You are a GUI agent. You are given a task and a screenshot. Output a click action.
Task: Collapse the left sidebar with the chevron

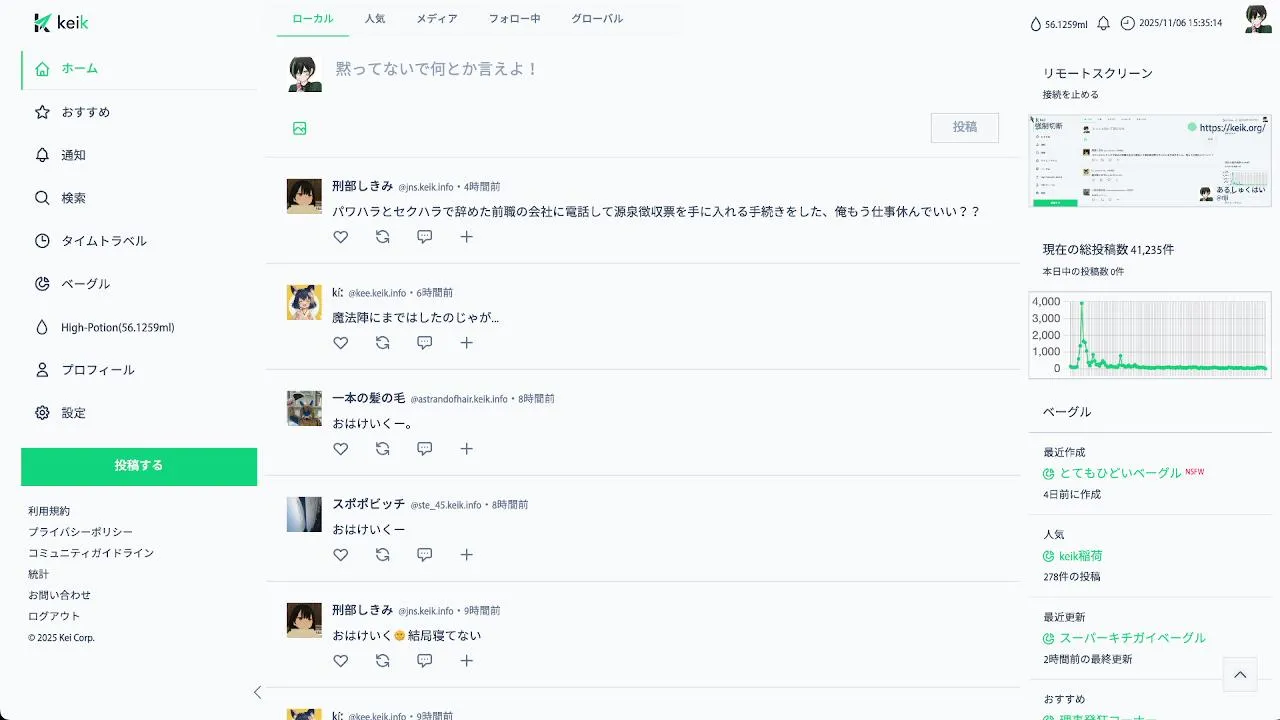tap(257, 692)
